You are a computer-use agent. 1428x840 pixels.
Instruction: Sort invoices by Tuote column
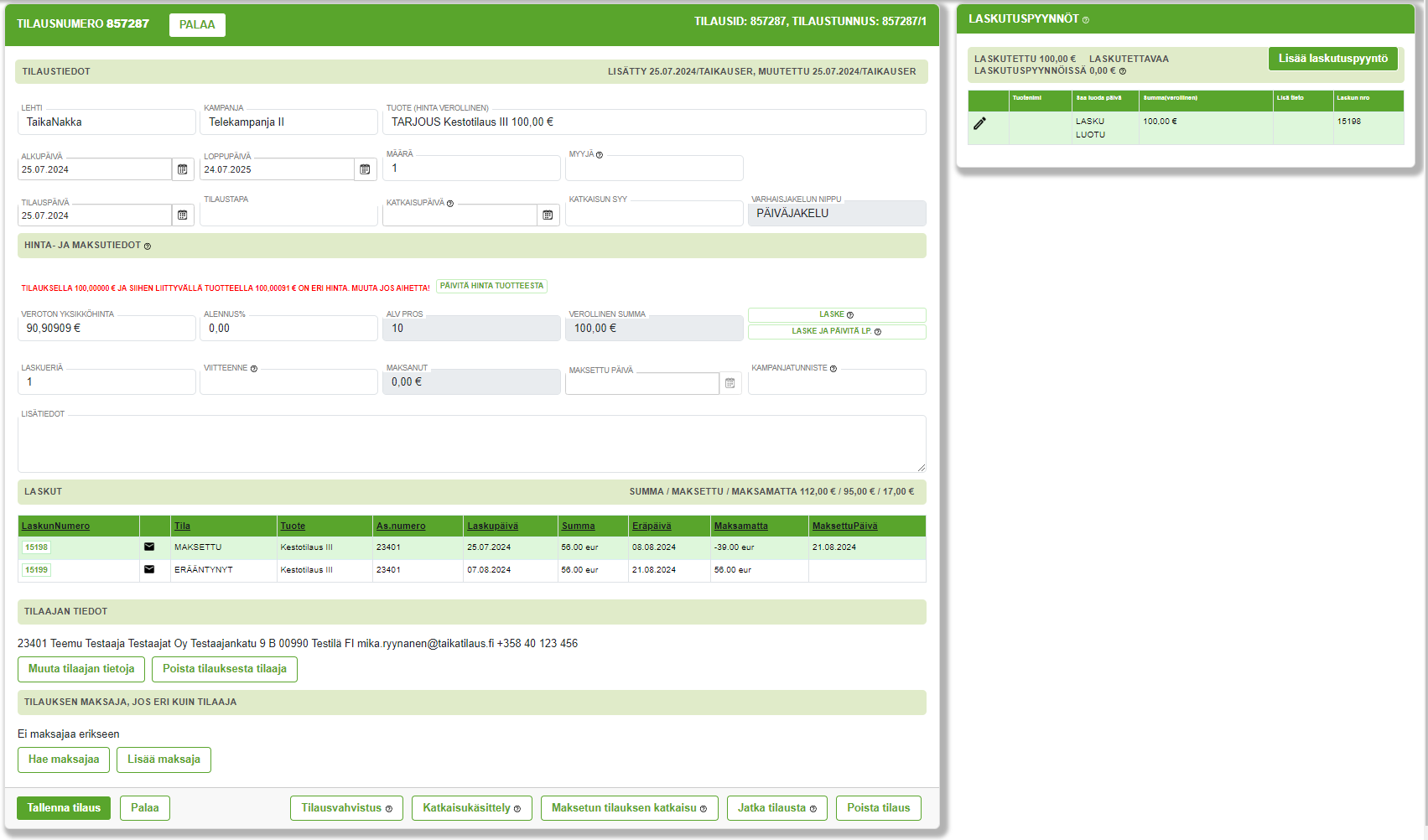coord(293,526)
